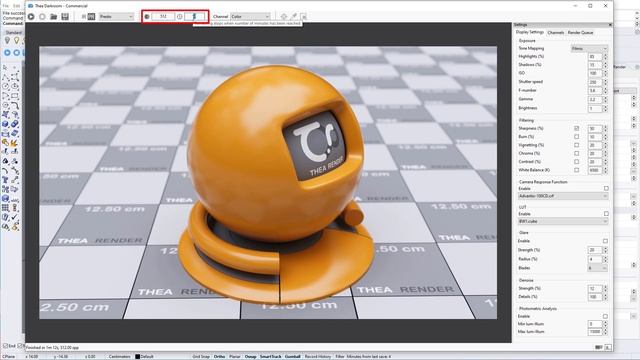
Task: Toggle the Sharpness (%) checkbox
Action: 576,128
